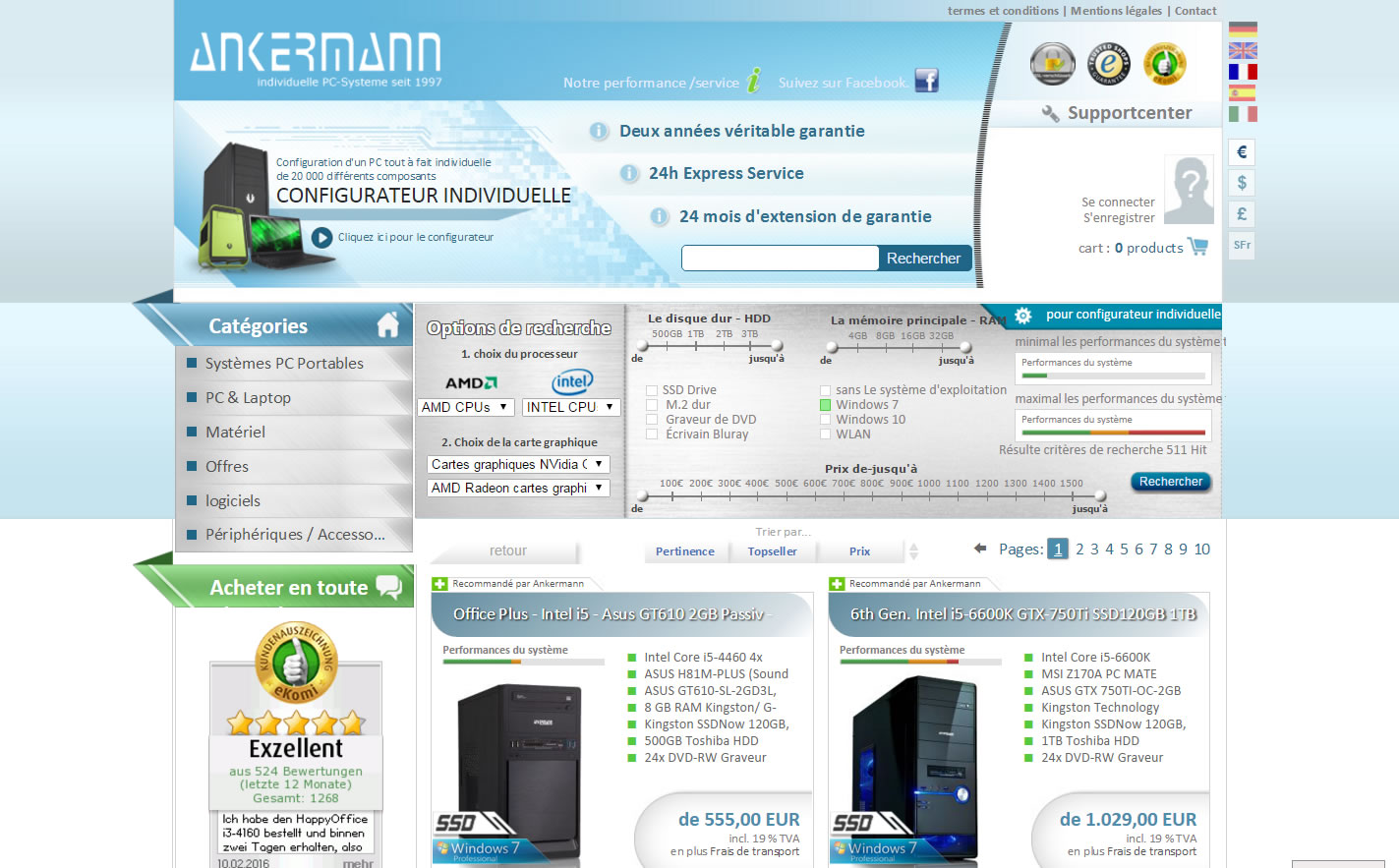Click the AMD logo
Screen dimensions: 1399x868
[471, 382]
